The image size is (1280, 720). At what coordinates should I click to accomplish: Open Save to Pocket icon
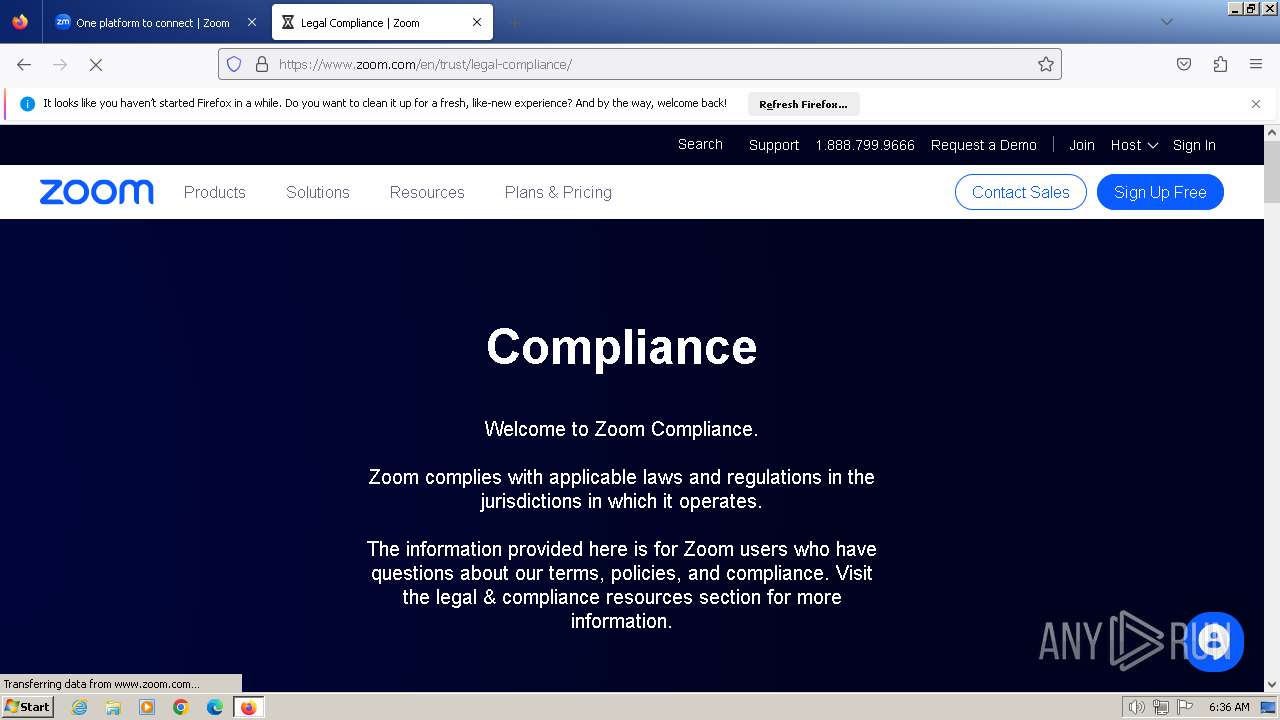click(x=1184, y=64)
